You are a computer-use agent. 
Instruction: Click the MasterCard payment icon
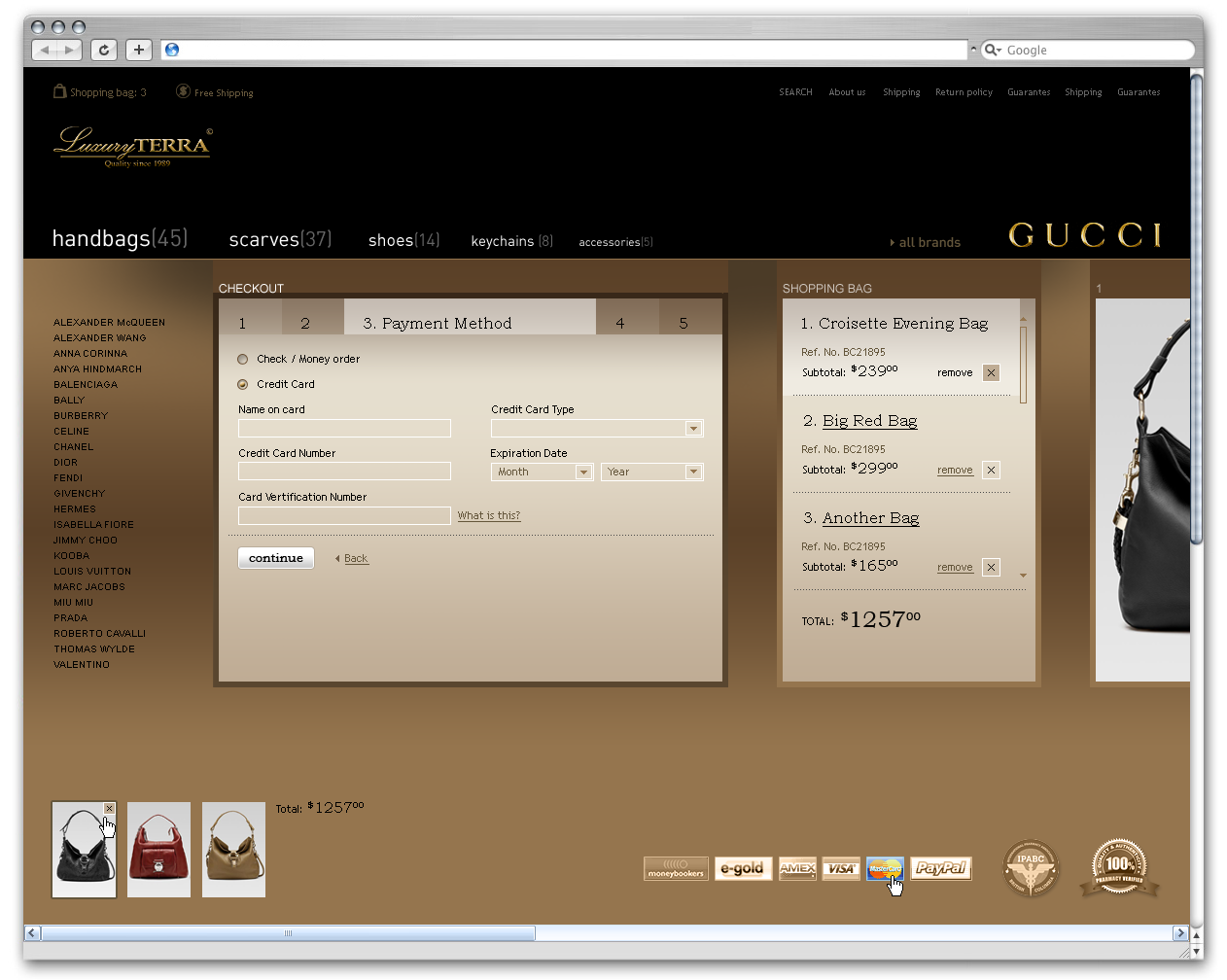tap(885, 868)
